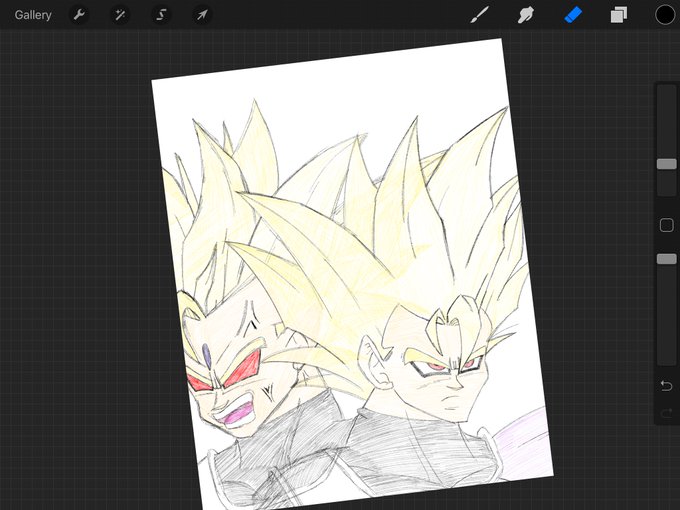680x510 pixels.
Task: Redo the last action
Action: click(666, 413)
